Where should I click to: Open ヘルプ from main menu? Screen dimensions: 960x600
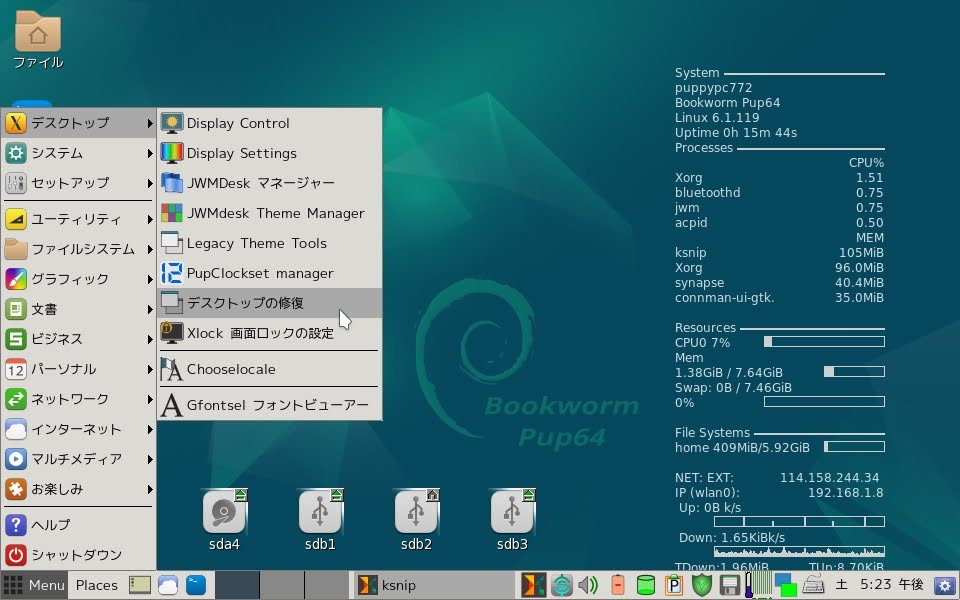(x=78, y=525)
